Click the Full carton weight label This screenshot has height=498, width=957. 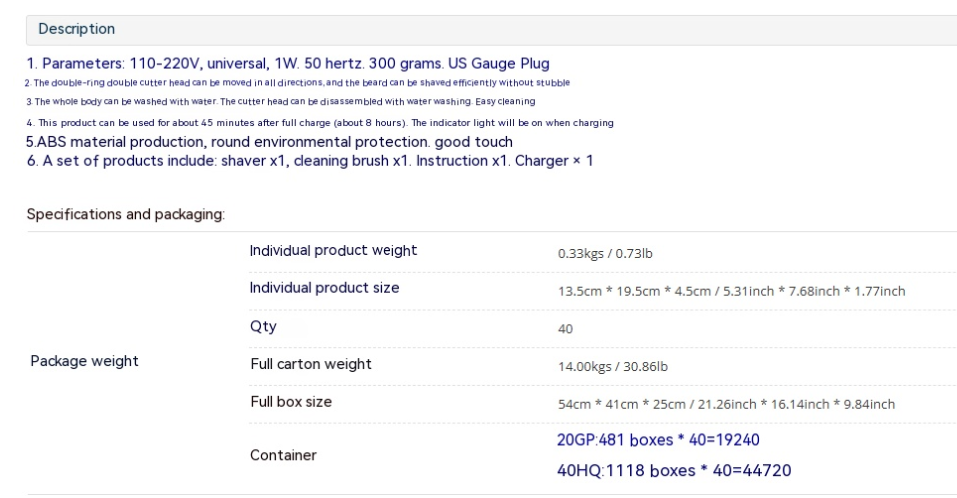click(x=310, y=364)
